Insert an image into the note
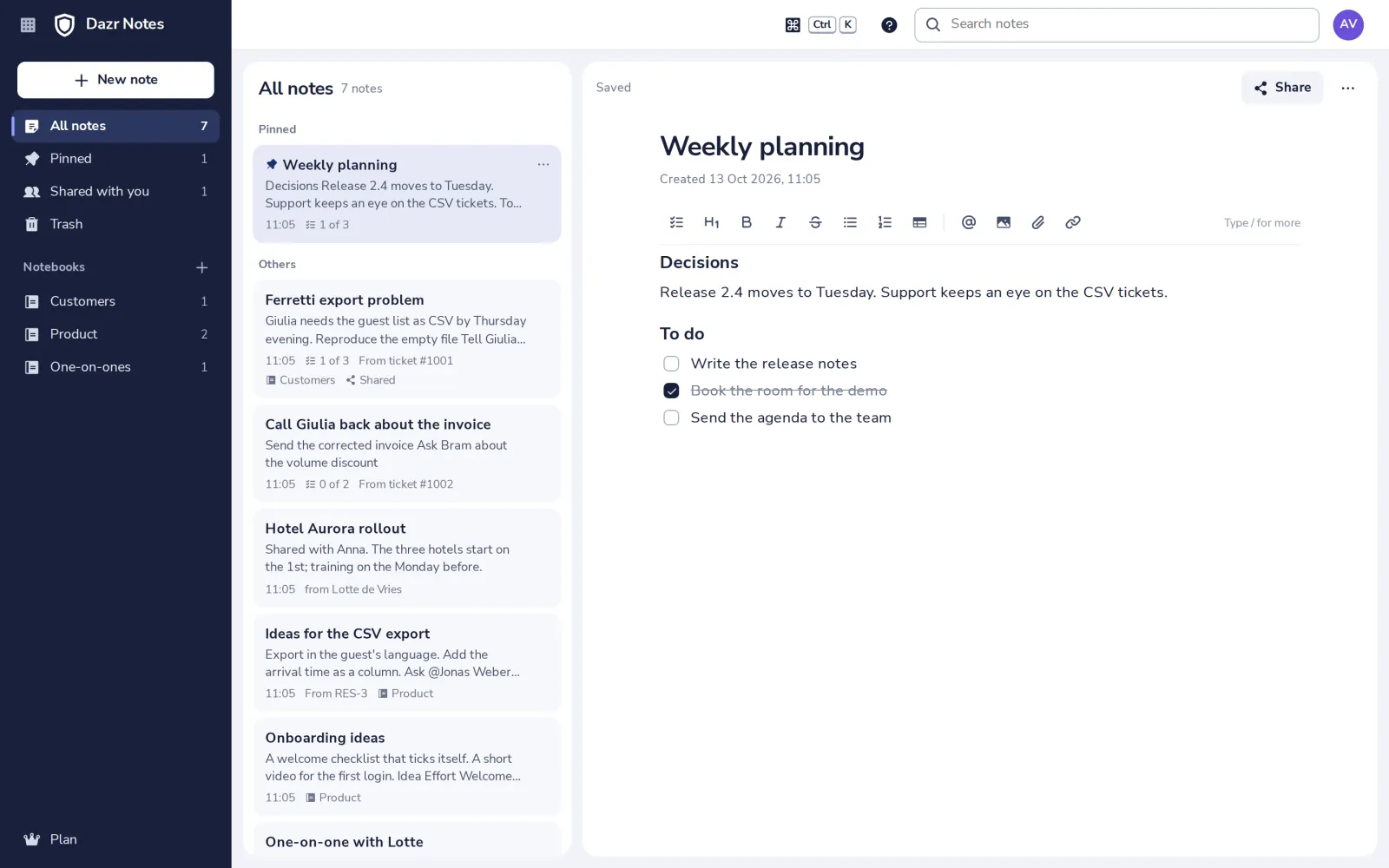Screen dimensions: 1389x868 [x=1004, y=222]
